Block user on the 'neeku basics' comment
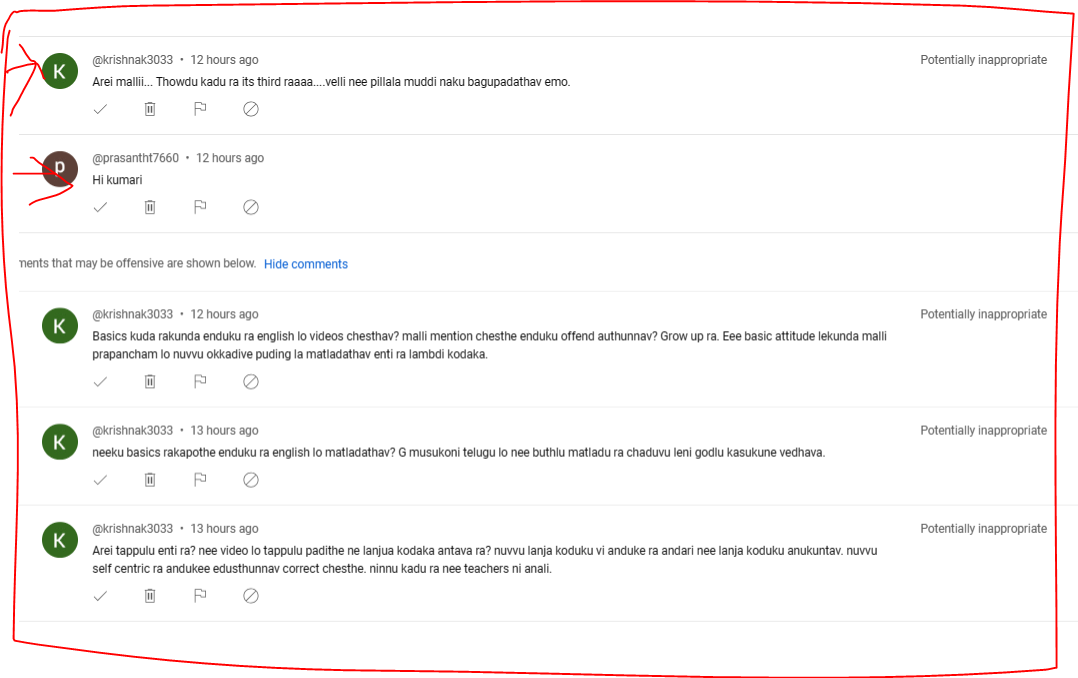Viewport: 1078px width, 678px height. pos(251,480)
